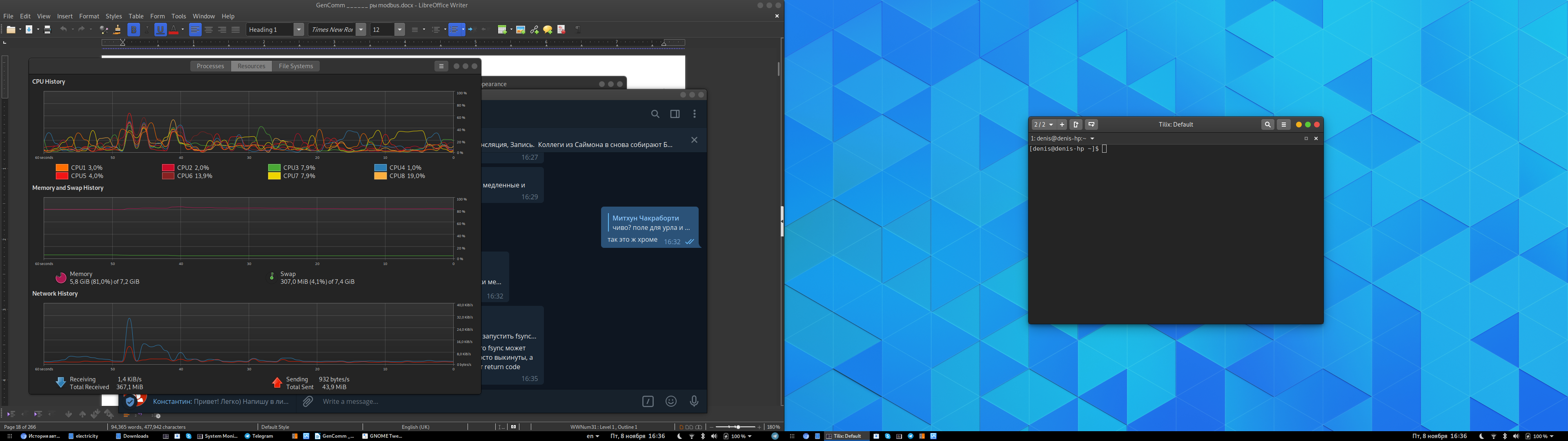Click the Undo arrow in Writer toolbar
The width and height of the screenshot is (1568, 441).
click(x=63, y=29)
